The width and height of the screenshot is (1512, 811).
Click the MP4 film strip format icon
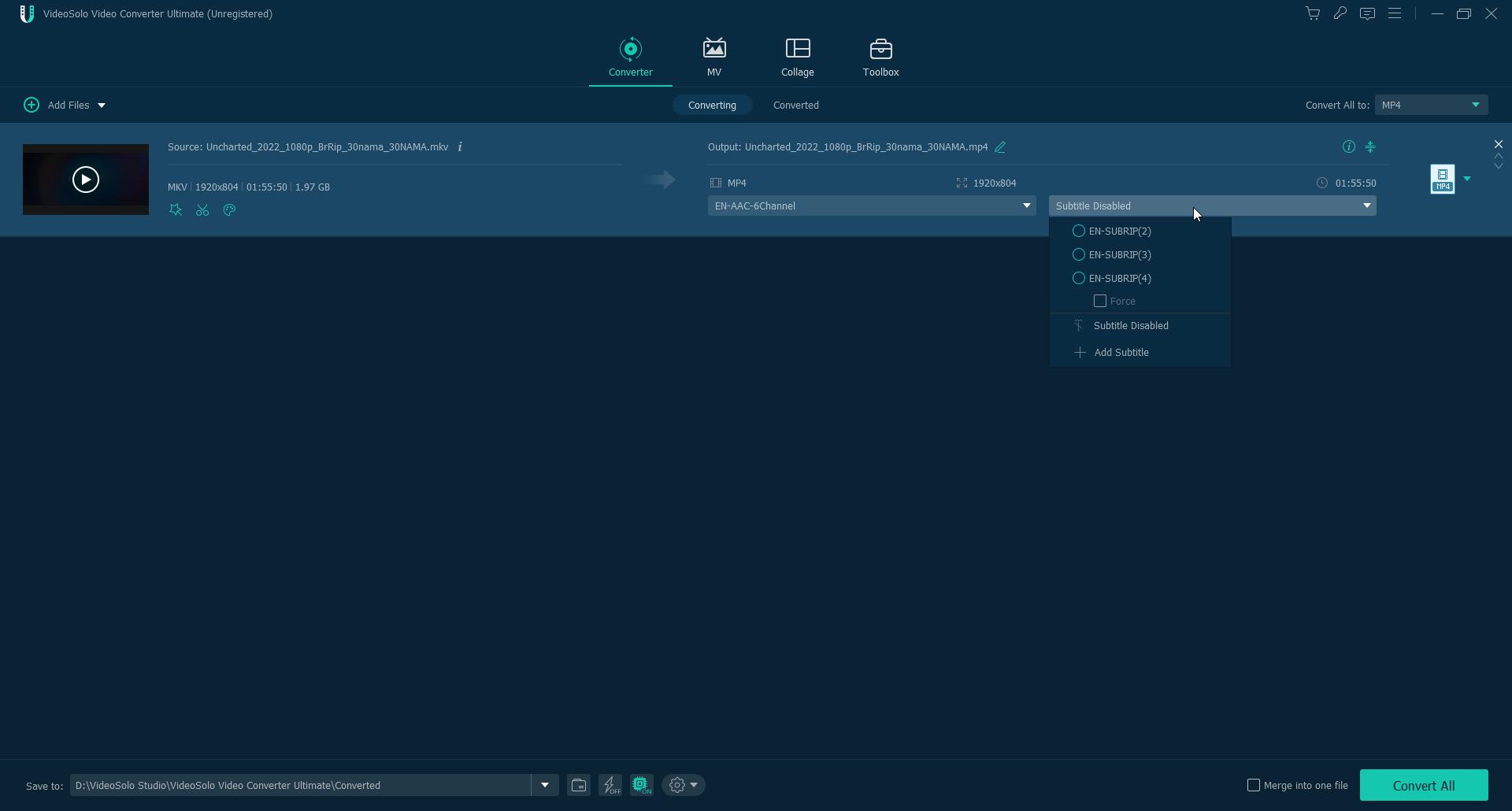pyautogui.click(x=715, y=183)
